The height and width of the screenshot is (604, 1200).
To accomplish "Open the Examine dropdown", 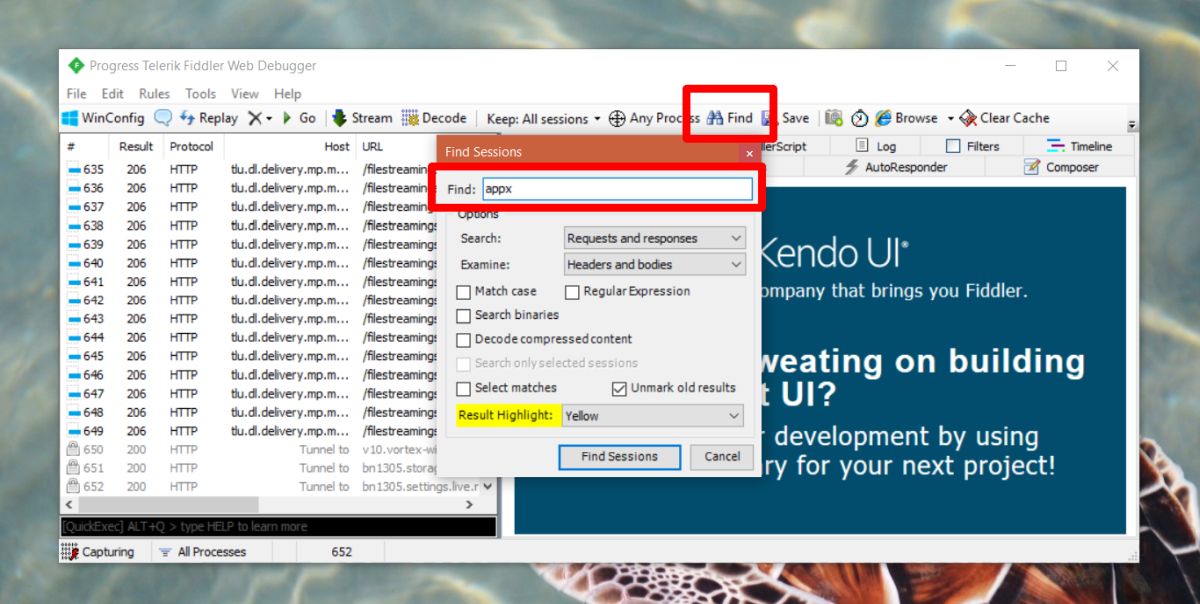I will pos(654,265).
